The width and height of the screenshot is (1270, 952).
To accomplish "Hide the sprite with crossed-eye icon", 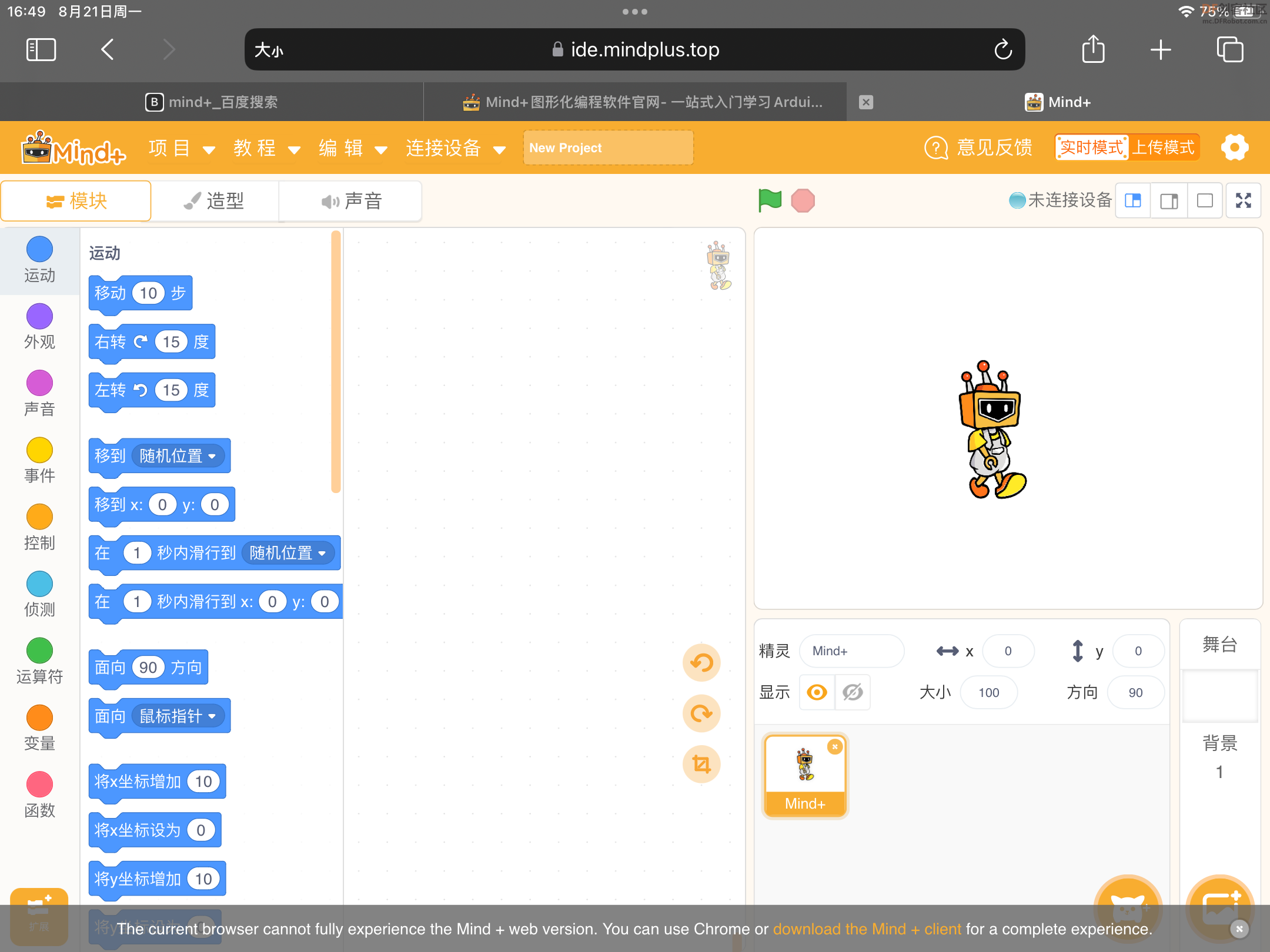I will coord(853,692).
